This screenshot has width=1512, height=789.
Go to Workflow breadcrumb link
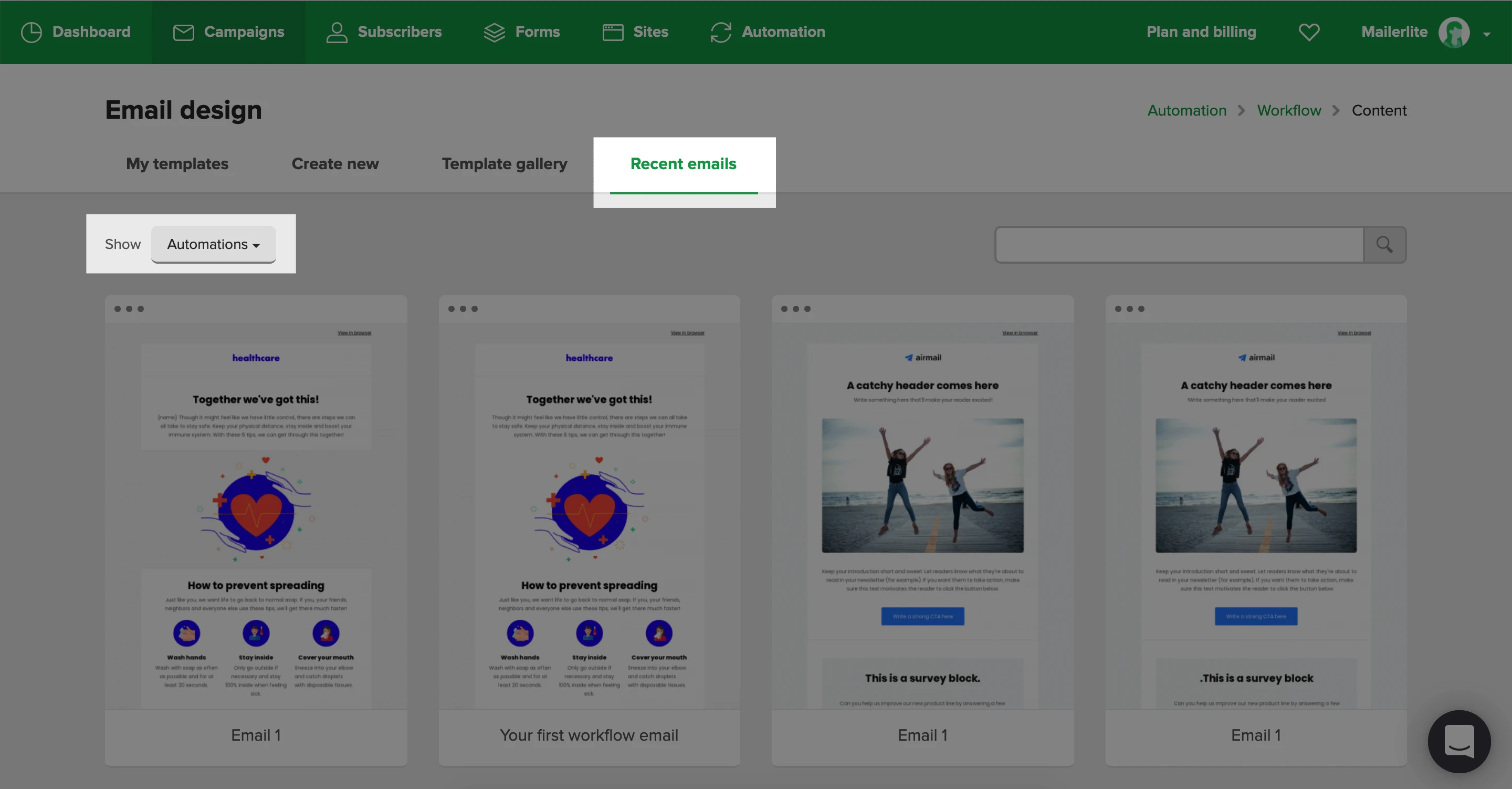(x=1288, y=110)
